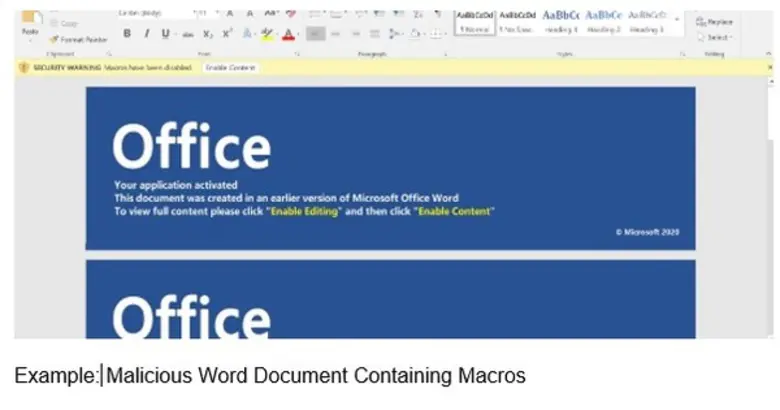Open the Select dropdown in Editing
780x410 pixels.
716,37
